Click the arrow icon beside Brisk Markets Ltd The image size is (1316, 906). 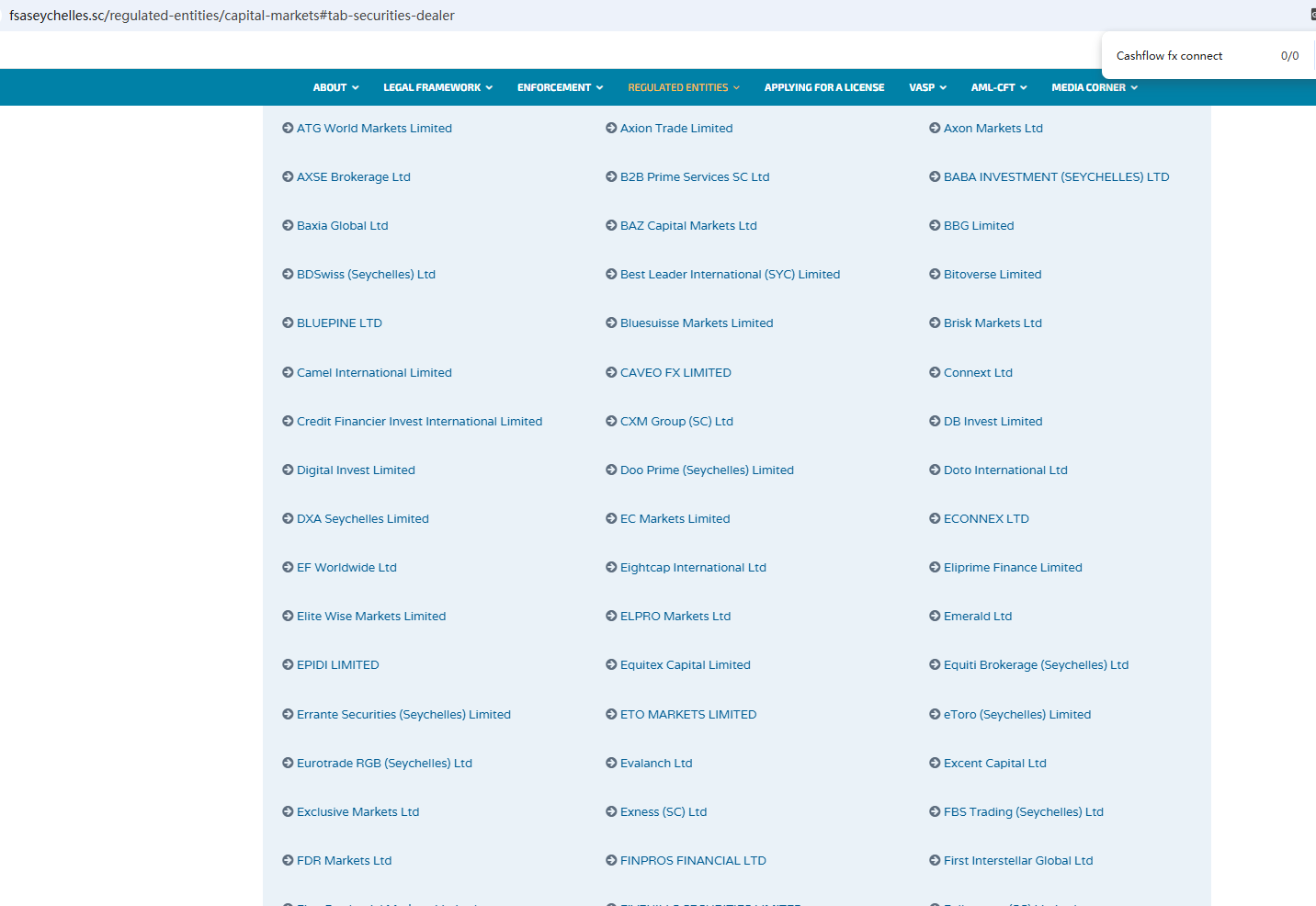tap(935, 323)
